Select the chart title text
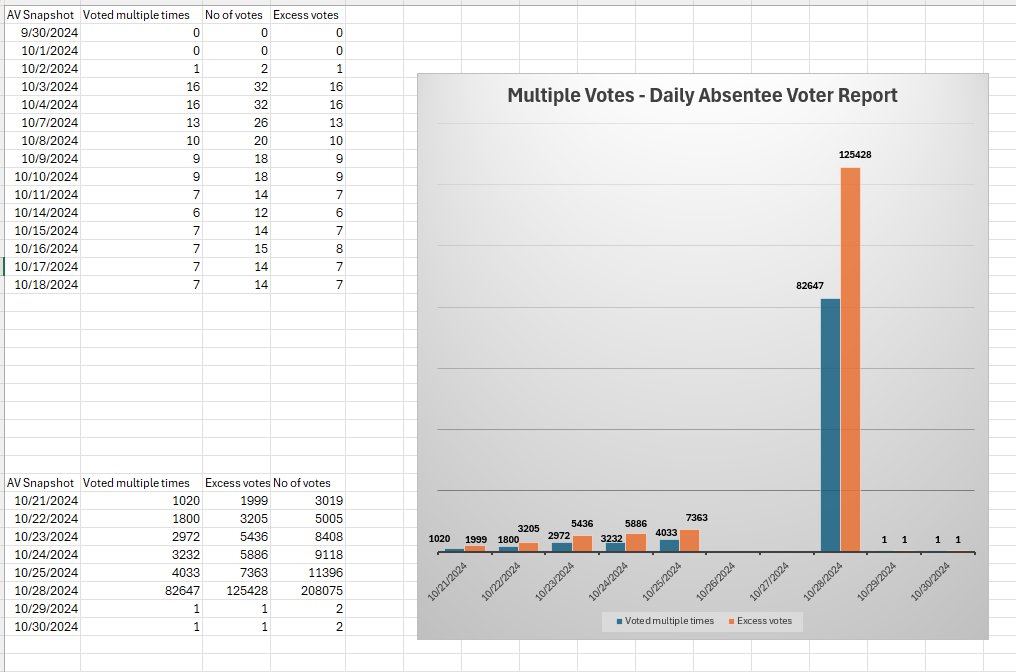The width and height of the screenshot is (1016, 672). coord(702,96)
